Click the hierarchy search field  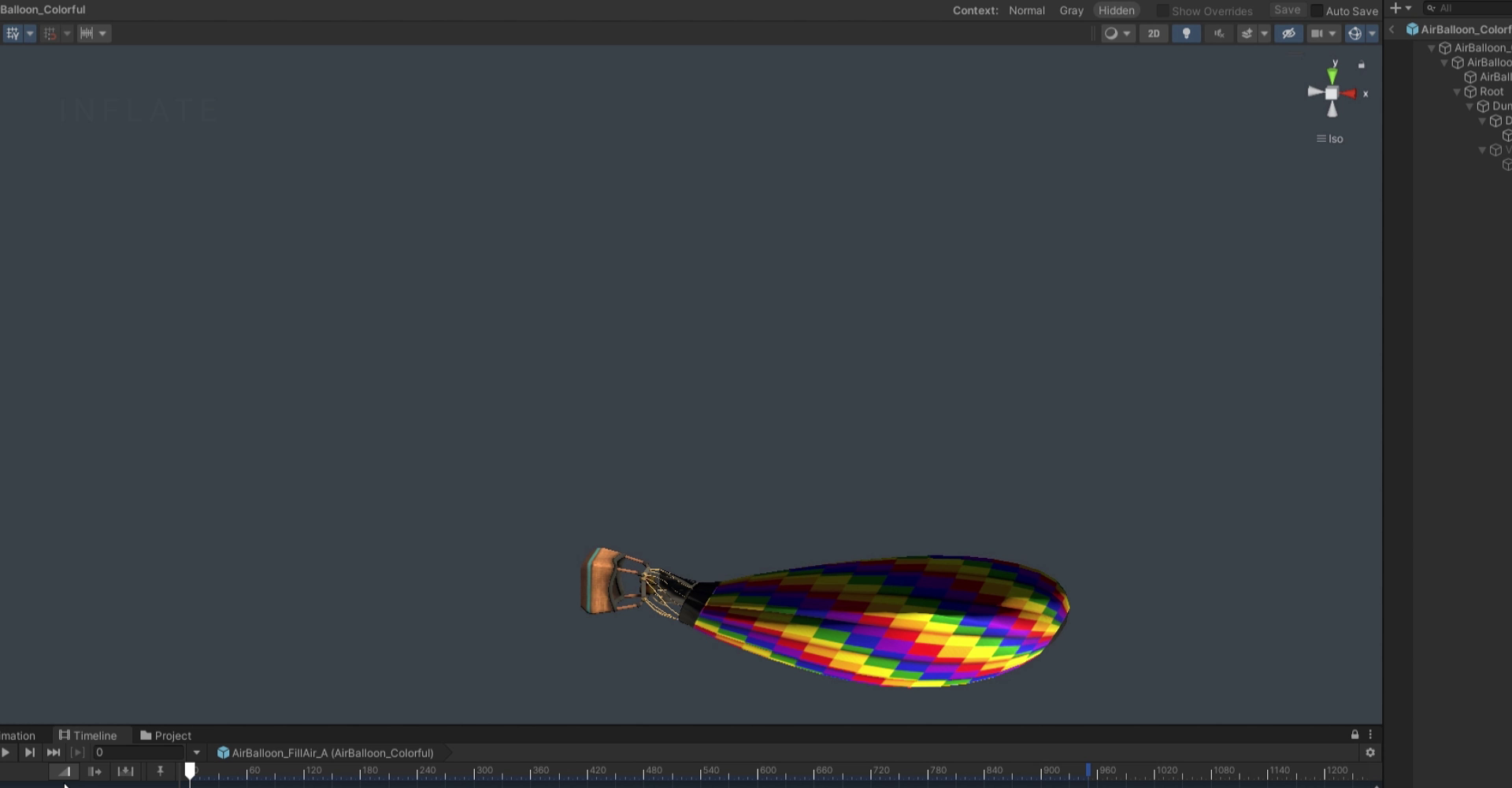pos(1466,8)
